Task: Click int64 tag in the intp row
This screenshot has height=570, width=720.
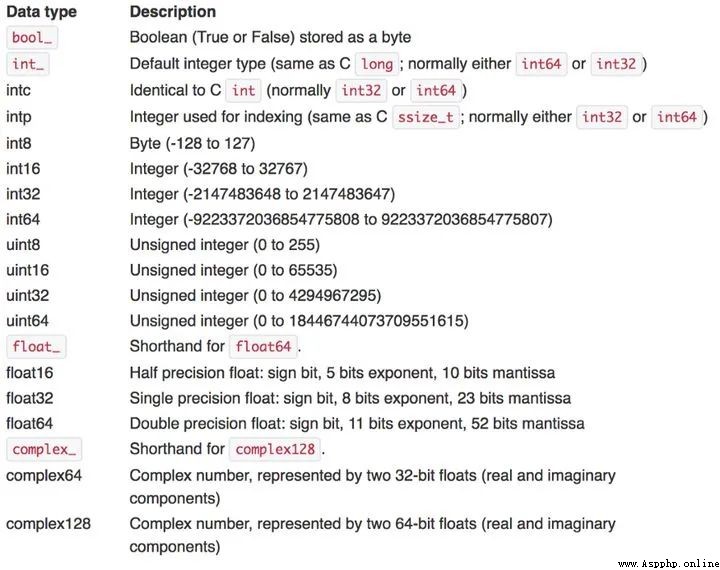Action: pos(677,117)
